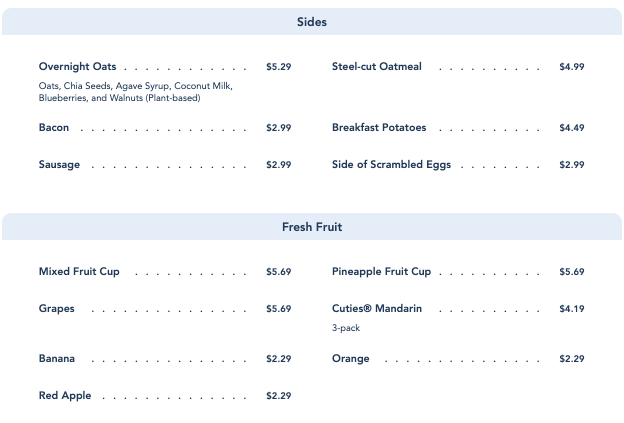Click the Sides section header
Viewport: 624px width, 423px height.
click(312, 22)
